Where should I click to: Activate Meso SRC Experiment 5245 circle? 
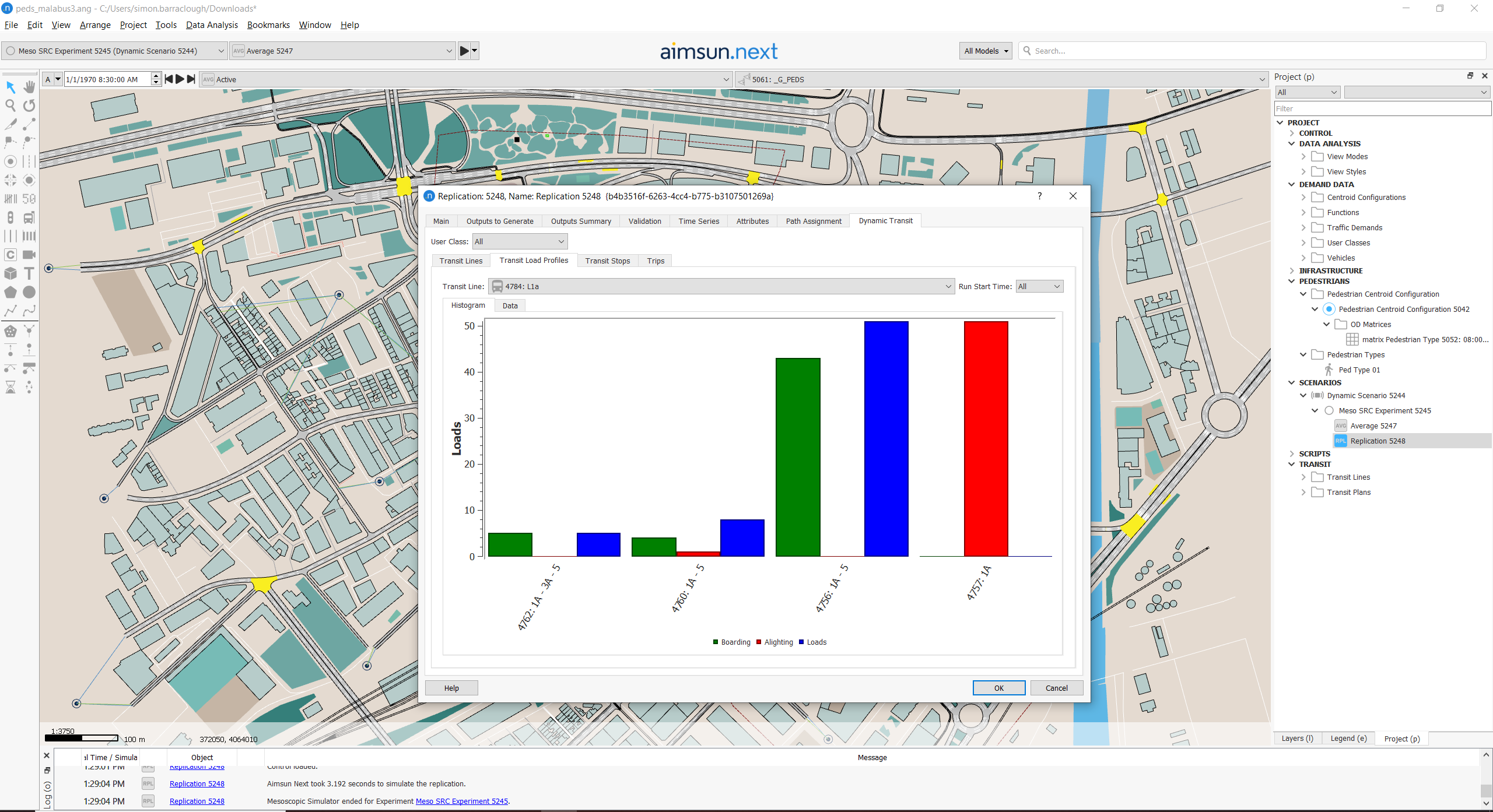[1329, 410]
